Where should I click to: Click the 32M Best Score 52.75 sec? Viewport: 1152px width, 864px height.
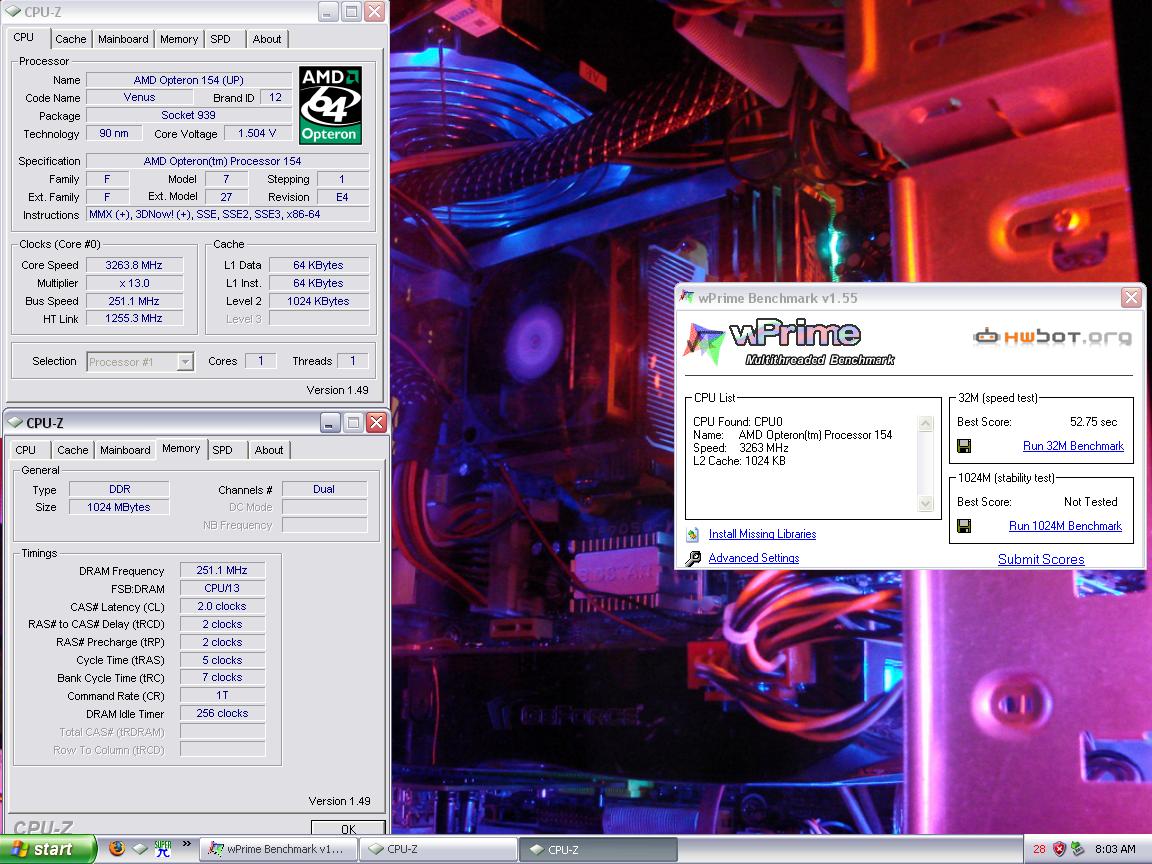pyautogui.click(x=1093, y=422)
